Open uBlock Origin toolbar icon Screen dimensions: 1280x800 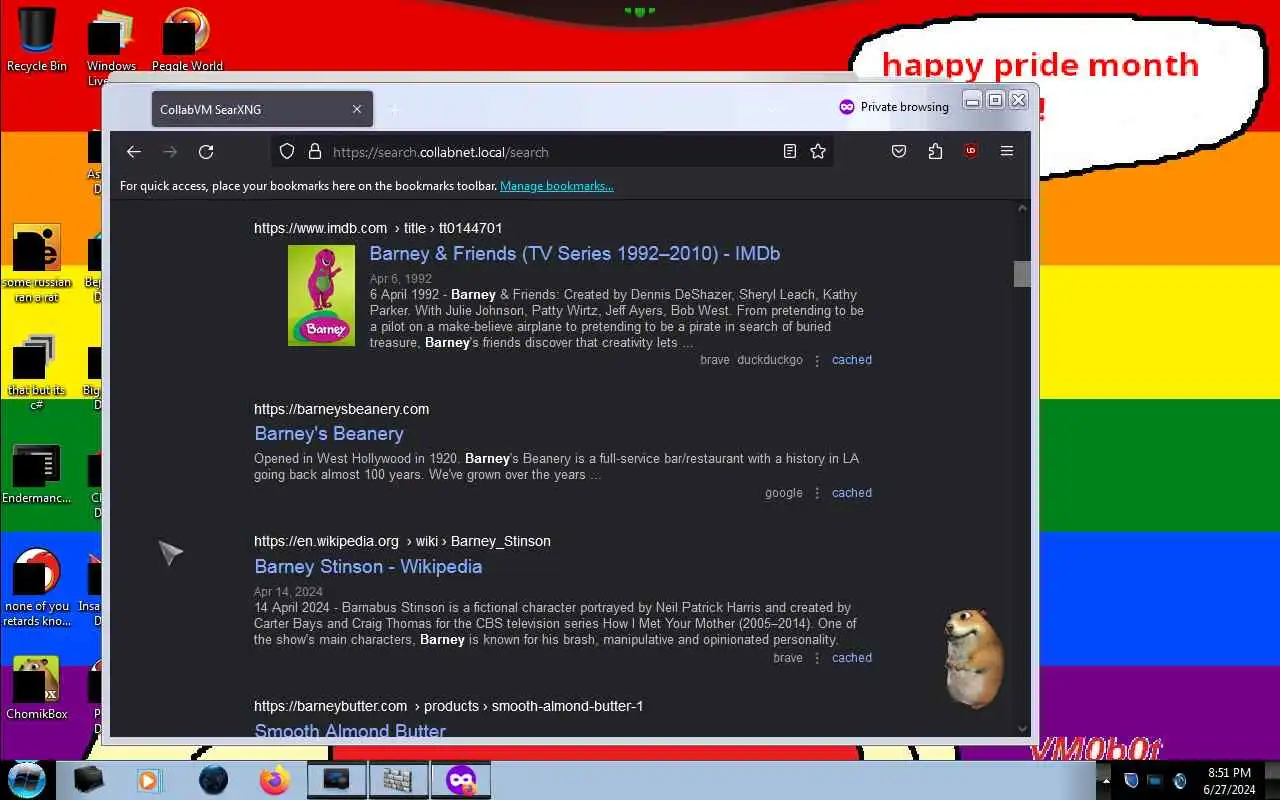click(x=970, y=151)
